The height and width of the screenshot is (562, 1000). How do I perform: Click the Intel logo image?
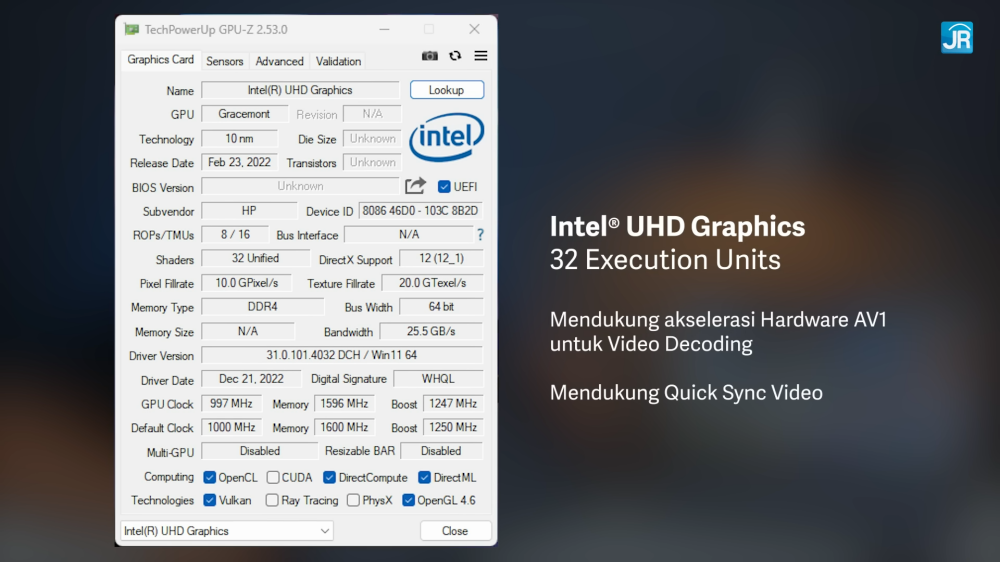(x=446, y=138)
